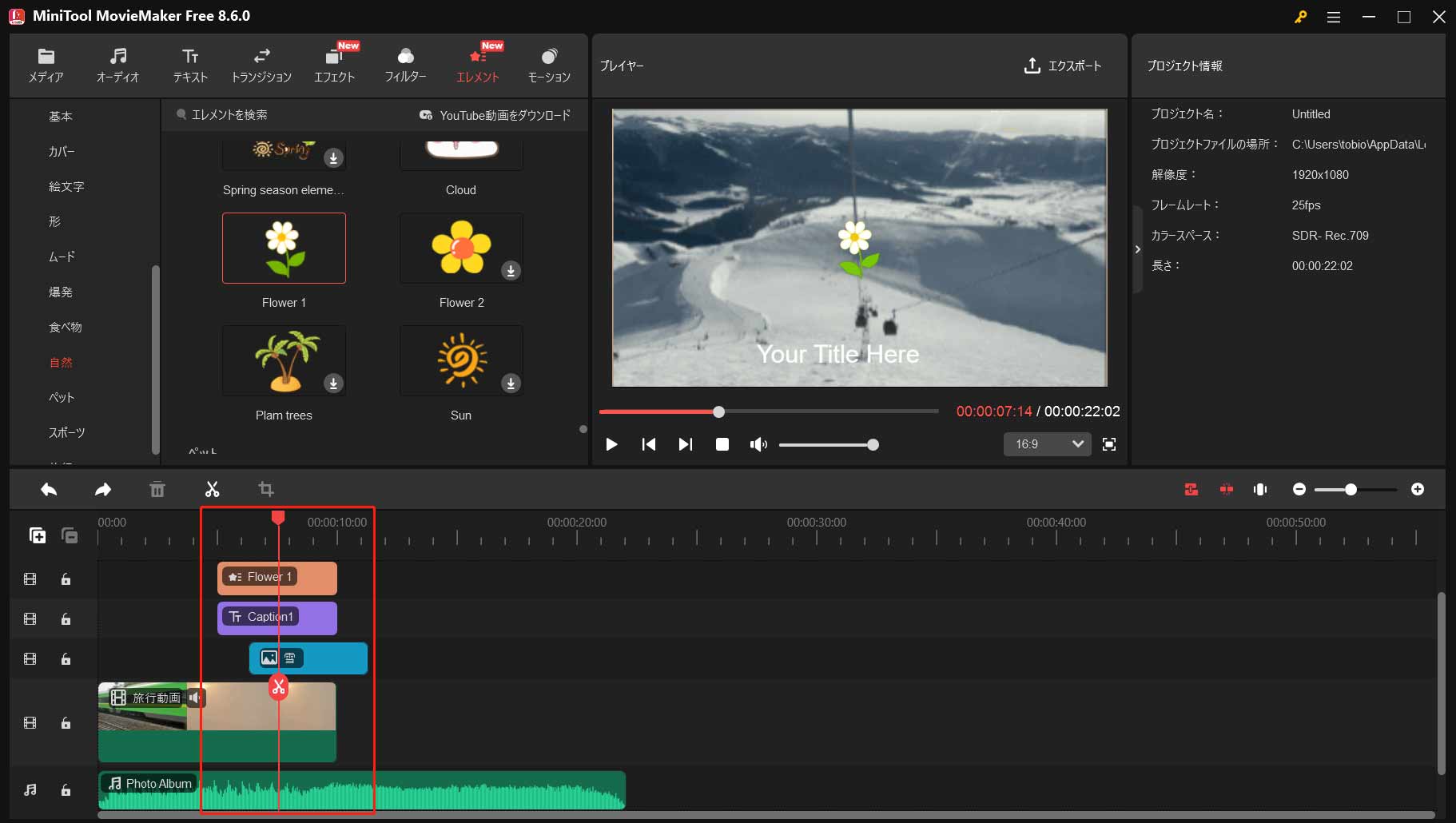Viewport: 1456px width, 823px height.
Task: Open the hamburger menu
Action: (1333, 17)
